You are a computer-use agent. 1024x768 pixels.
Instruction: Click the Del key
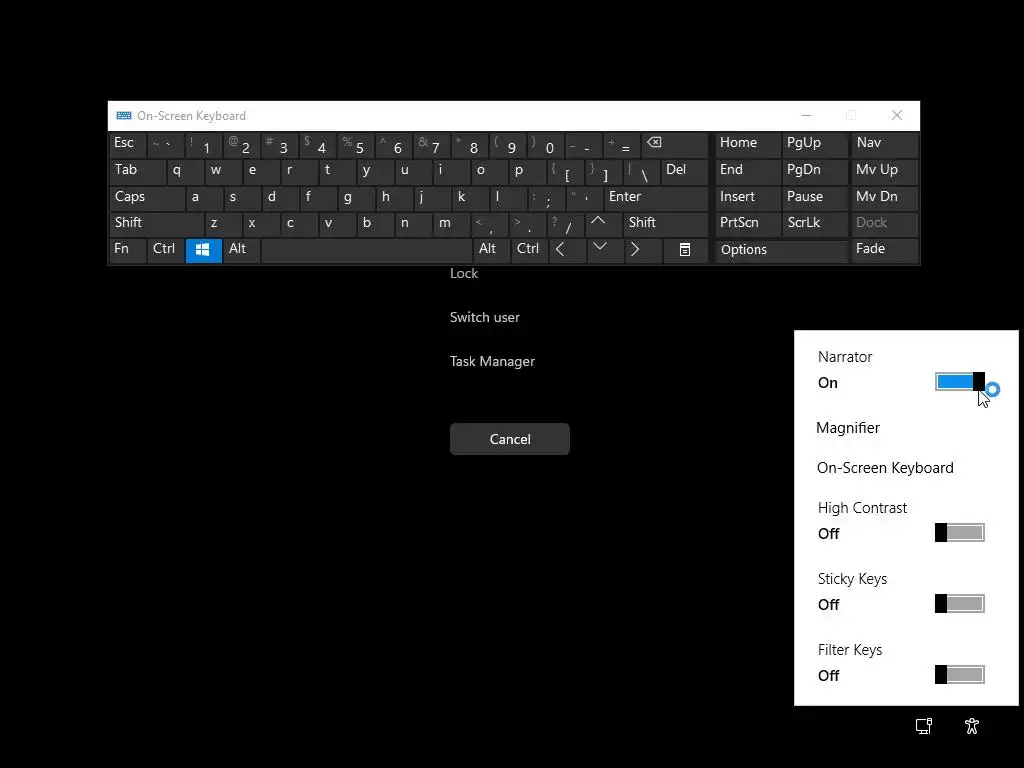pyautogui.click(x=684, y=170)
